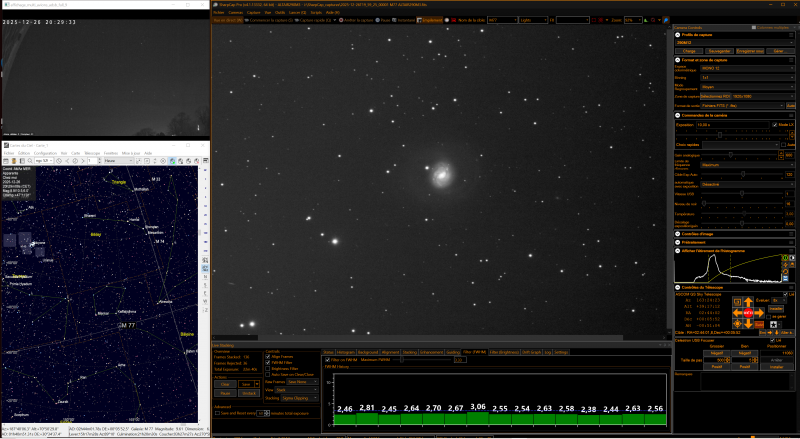Image resolution: width=800 pixels, height=439 pixels.
Task: Open the Raw Frames Save None dropdown
Action: pos(303,381)
